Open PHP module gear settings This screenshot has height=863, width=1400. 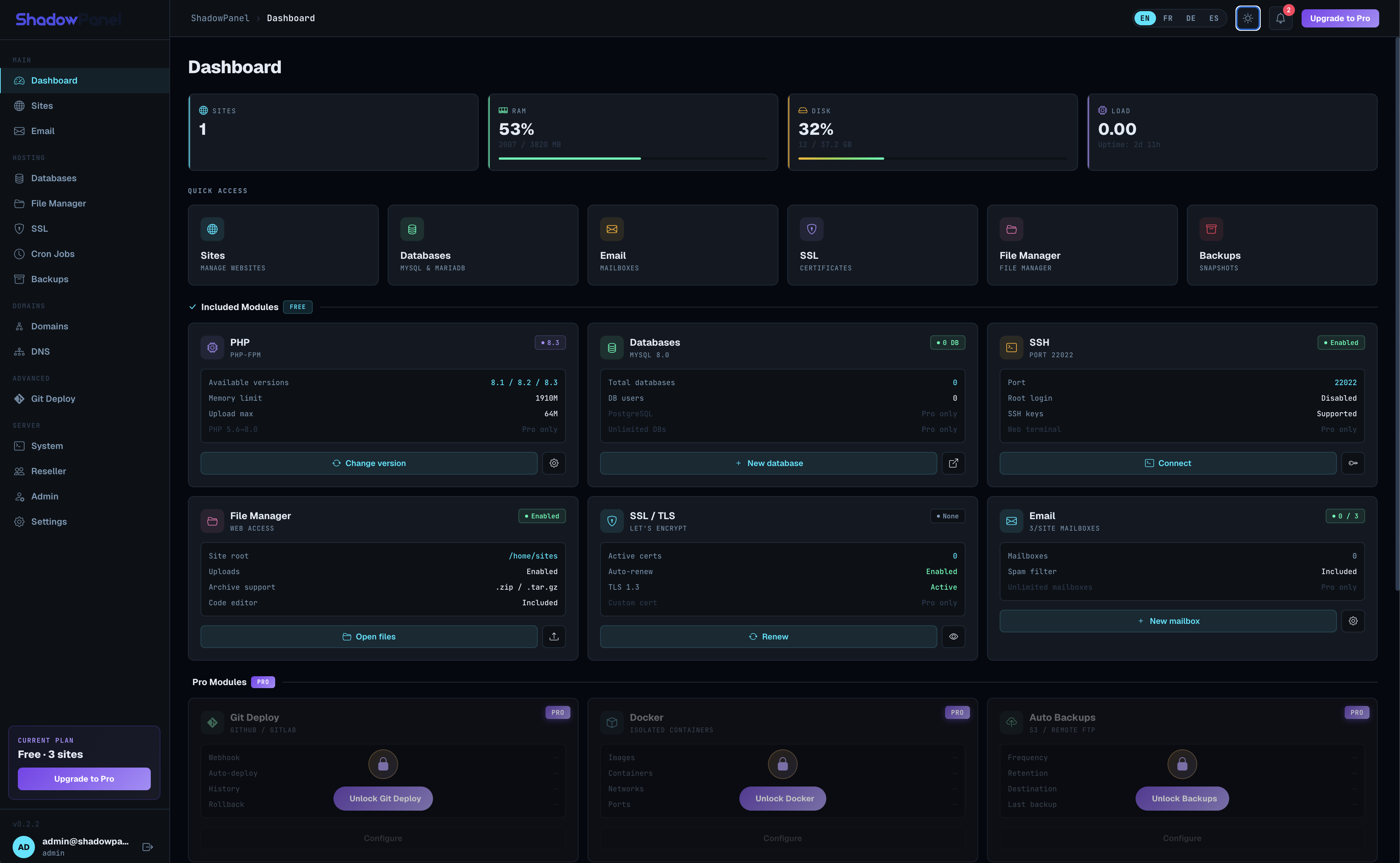tap(554, 463)
